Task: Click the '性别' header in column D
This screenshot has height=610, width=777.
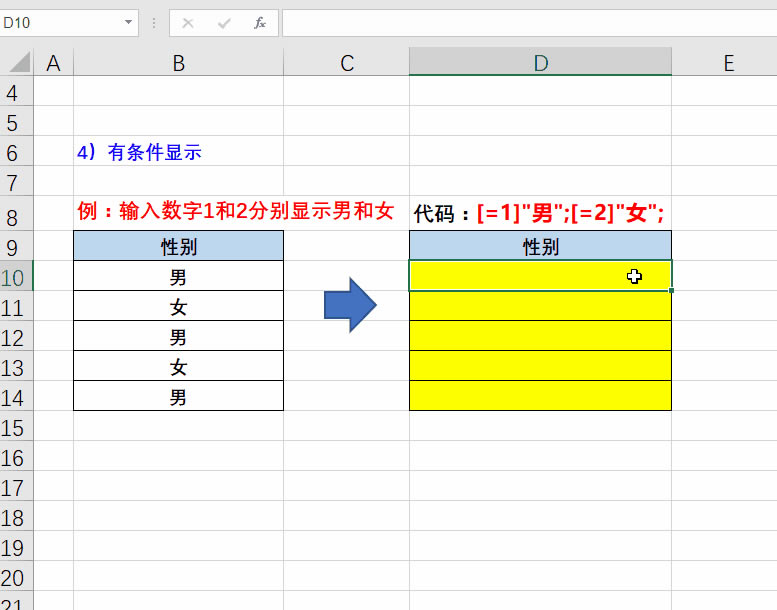Action: coord(540,246)
